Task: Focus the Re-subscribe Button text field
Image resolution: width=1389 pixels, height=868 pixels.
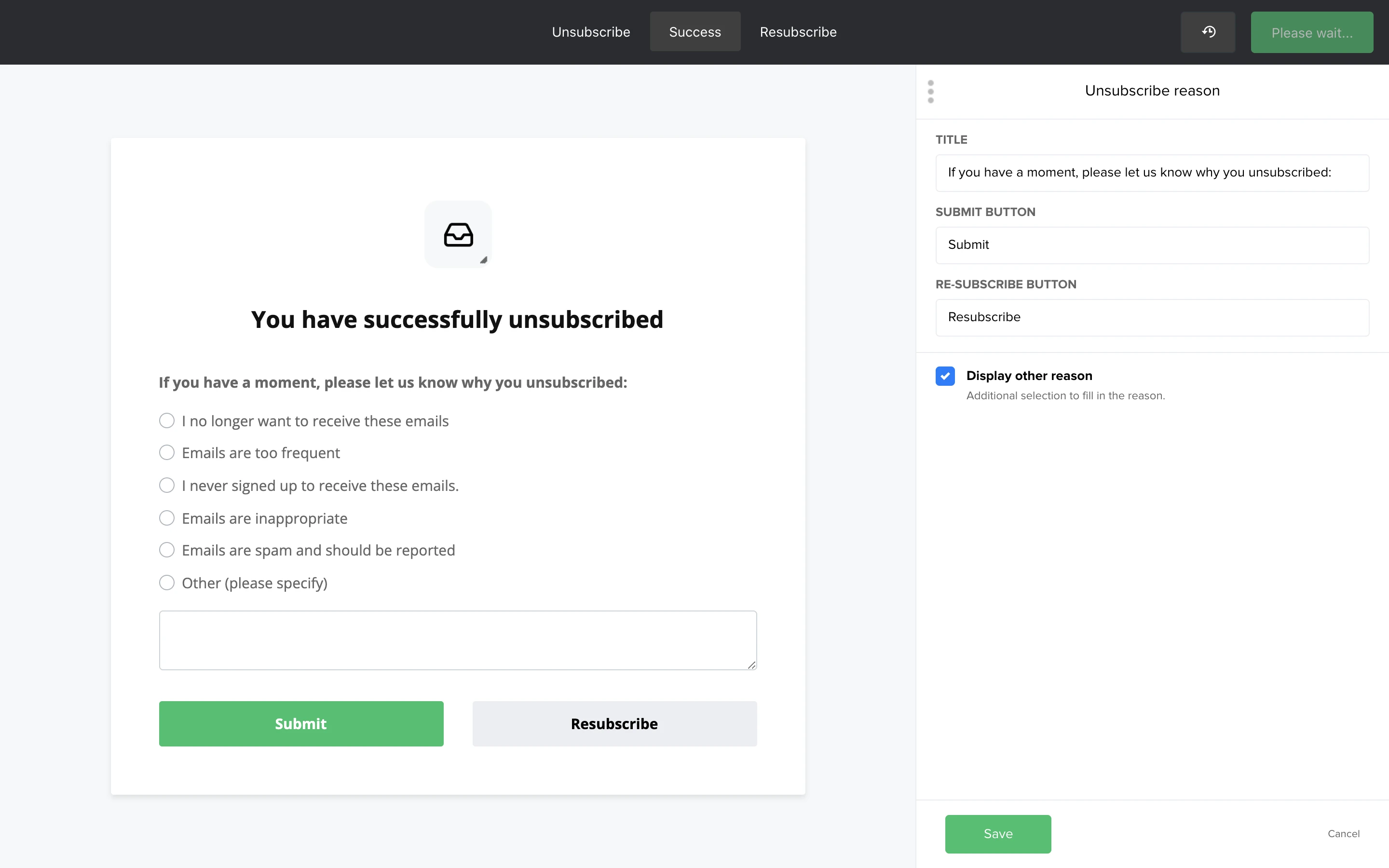Action: click(1152, 317)
